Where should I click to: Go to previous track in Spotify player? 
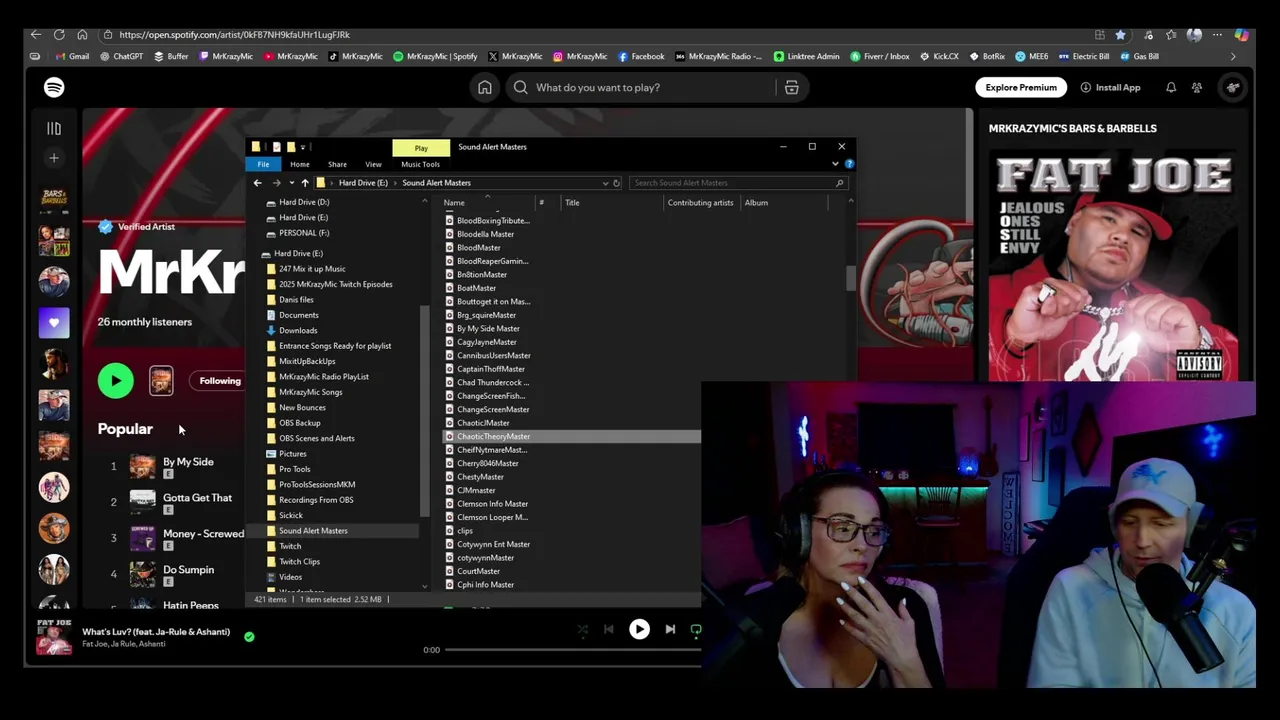pos(608,629)
